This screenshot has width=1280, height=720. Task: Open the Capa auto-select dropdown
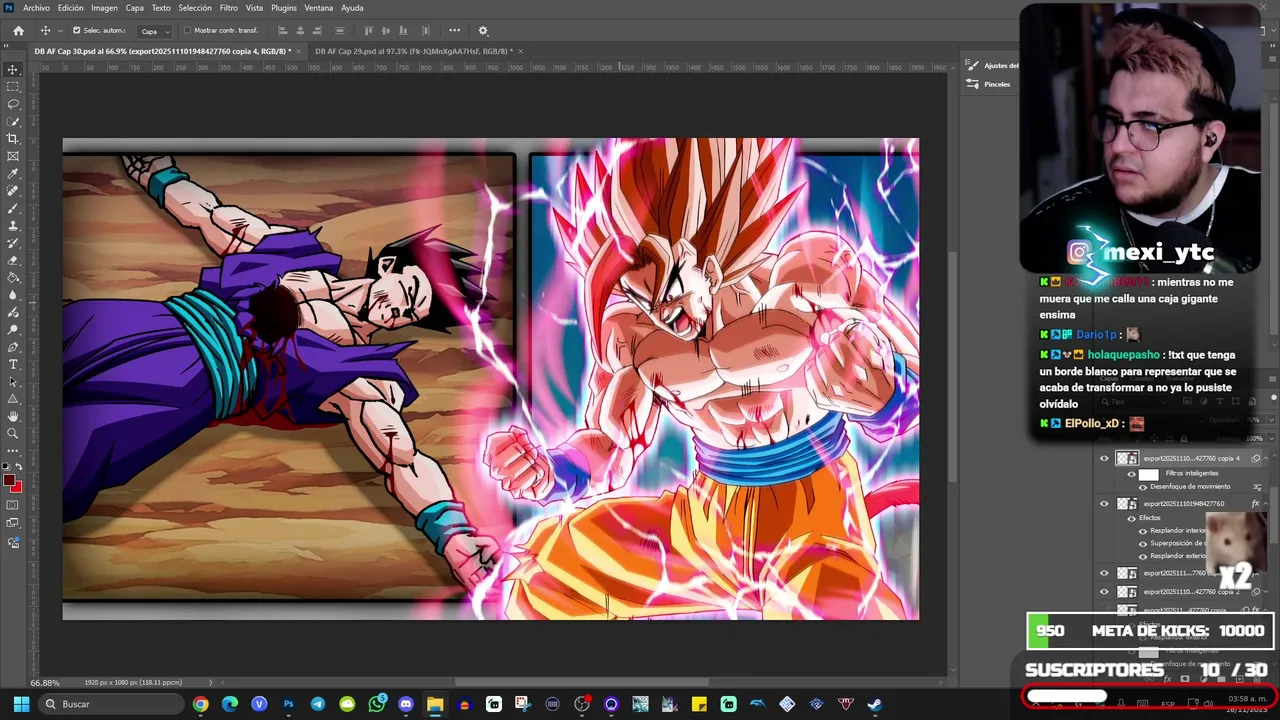tap(153, 31)
